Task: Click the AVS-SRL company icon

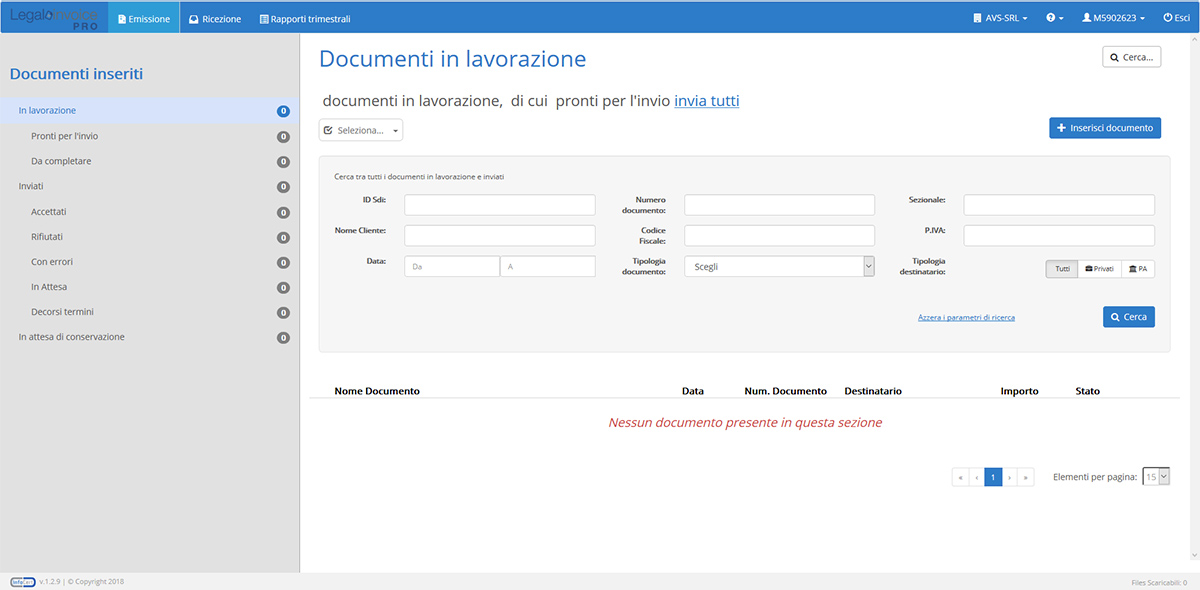Action: (x=977, y=17)
